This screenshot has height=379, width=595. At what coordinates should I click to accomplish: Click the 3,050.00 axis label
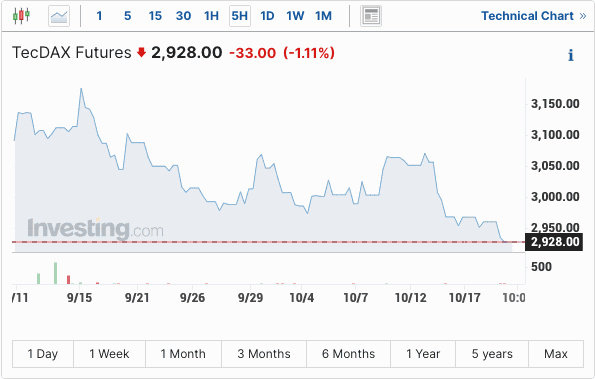click(555, 166)
